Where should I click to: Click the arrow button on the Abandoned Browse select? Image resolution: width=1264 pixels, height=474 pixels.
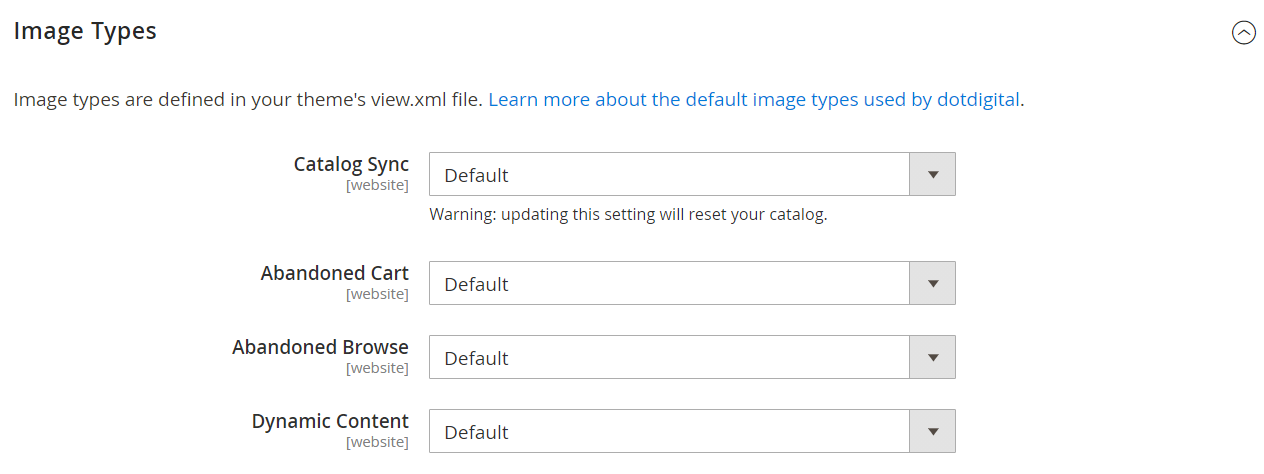coord(932,357)
